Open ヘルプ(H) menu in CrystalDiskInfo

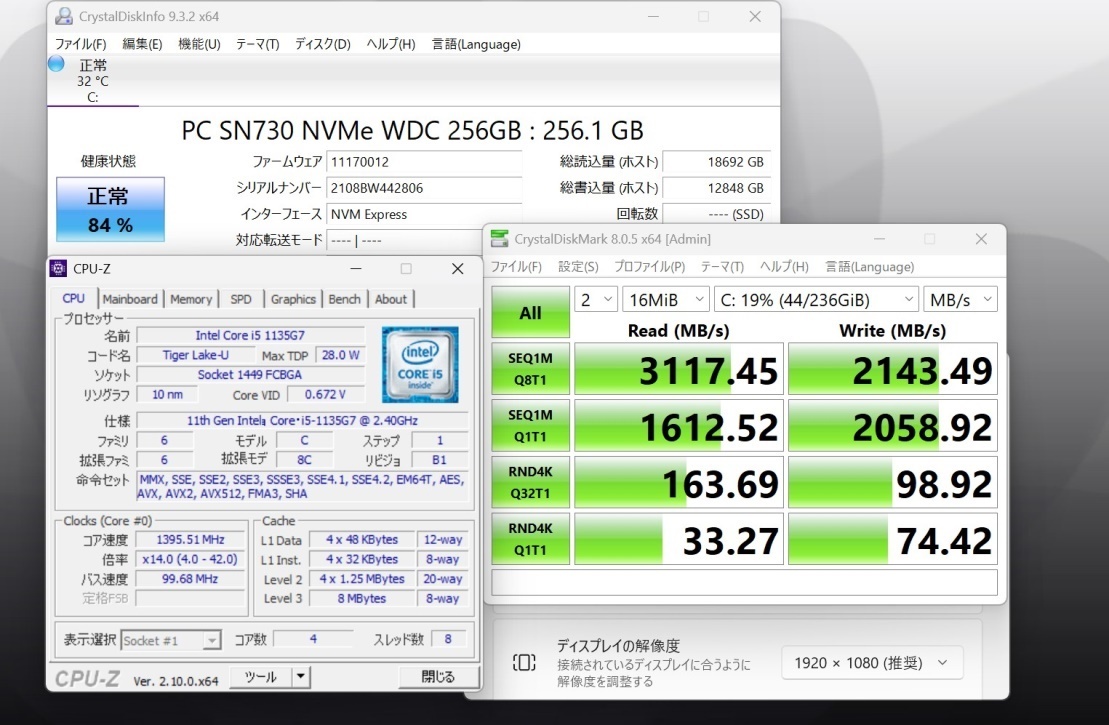(390, 44)
